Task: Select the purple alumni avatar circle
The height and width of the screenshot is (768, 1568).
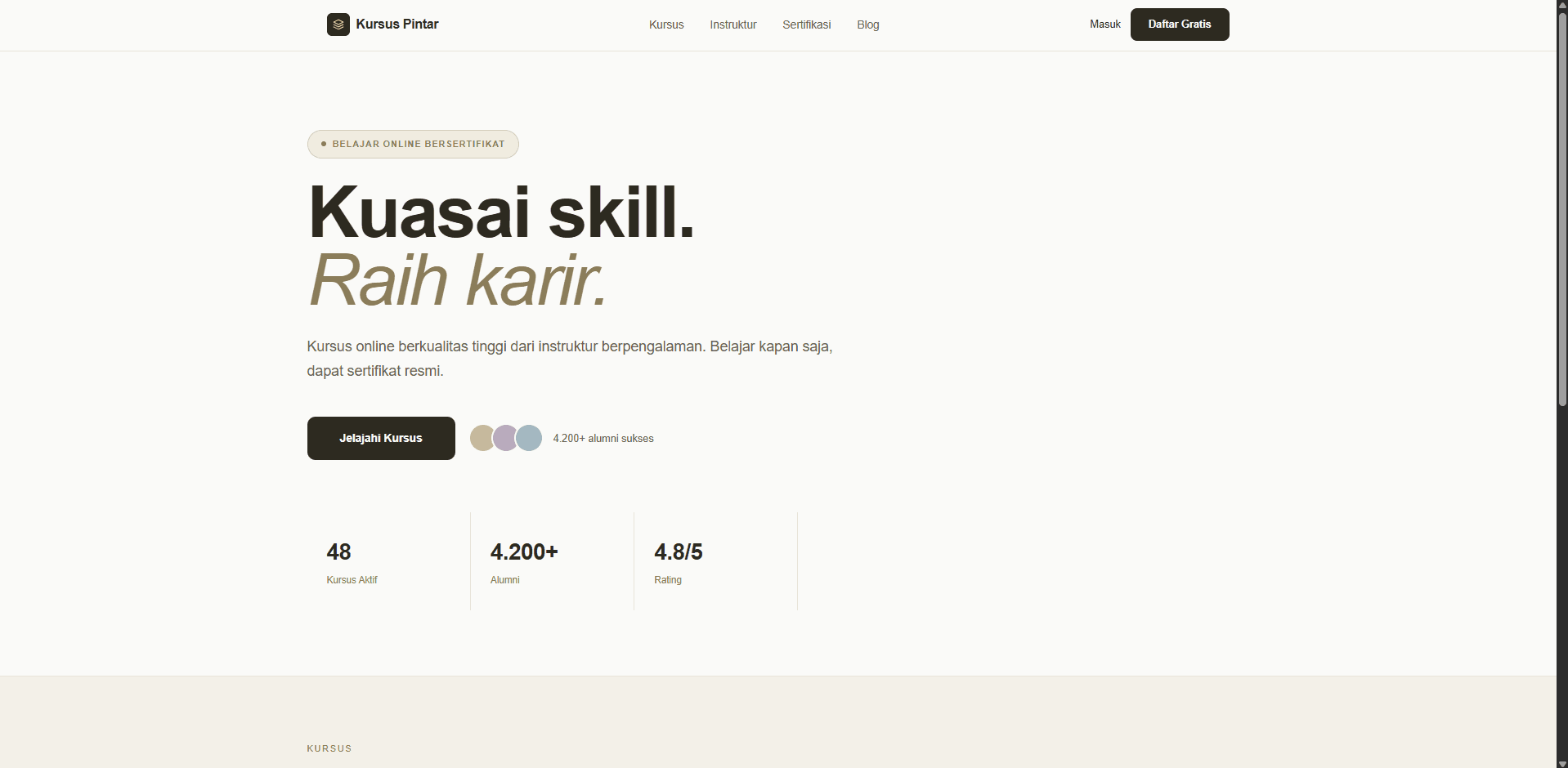Action: pyautogui.click(x=505, y=438)
